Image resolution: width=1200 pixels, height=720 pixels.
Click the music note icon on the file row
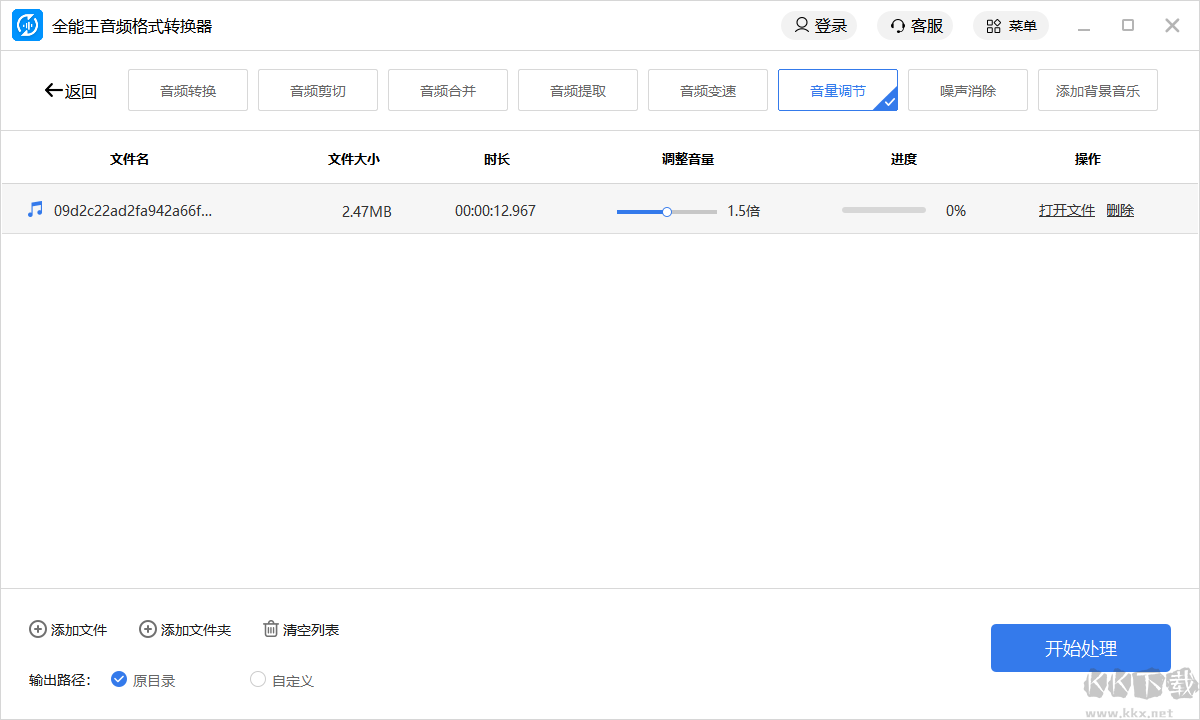tap(36, 210)
